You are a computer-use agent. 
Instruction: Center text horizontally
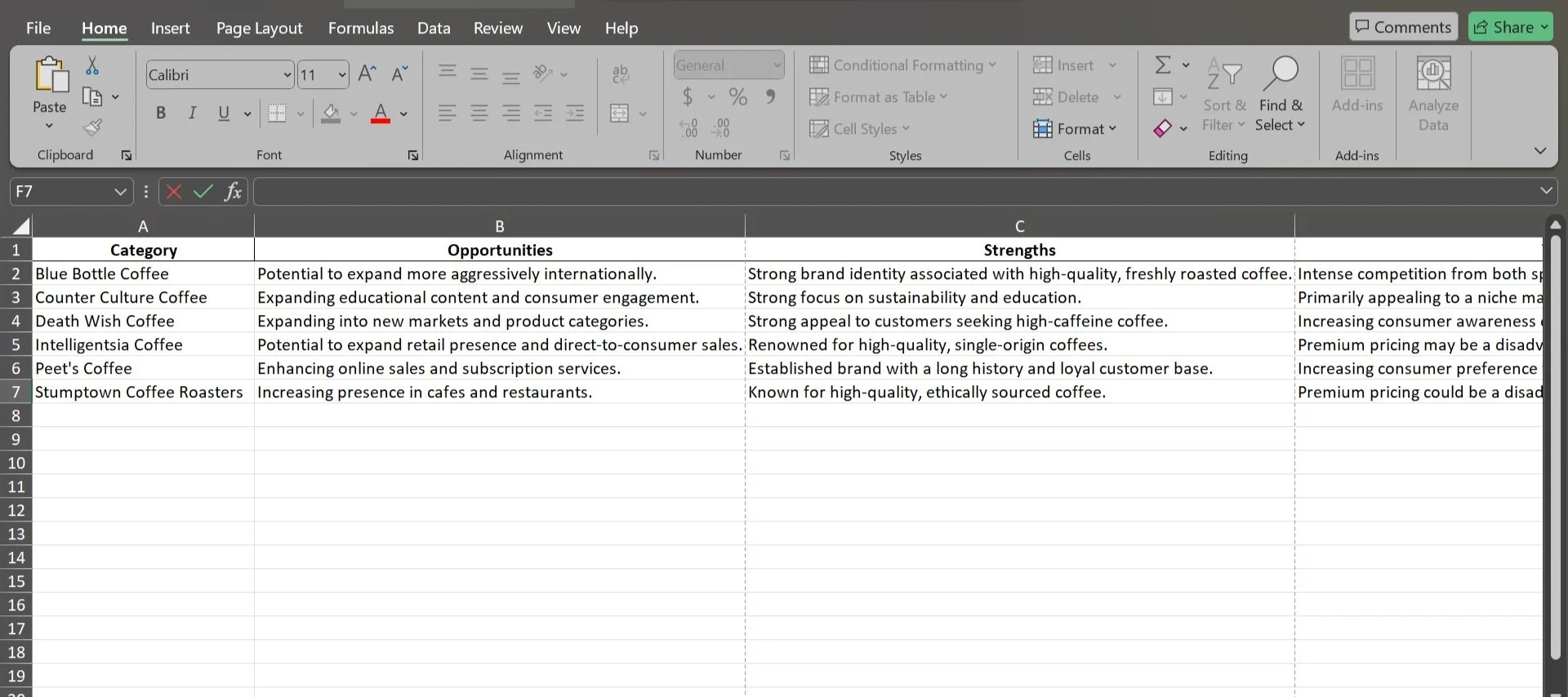click(x=479, y=113)
